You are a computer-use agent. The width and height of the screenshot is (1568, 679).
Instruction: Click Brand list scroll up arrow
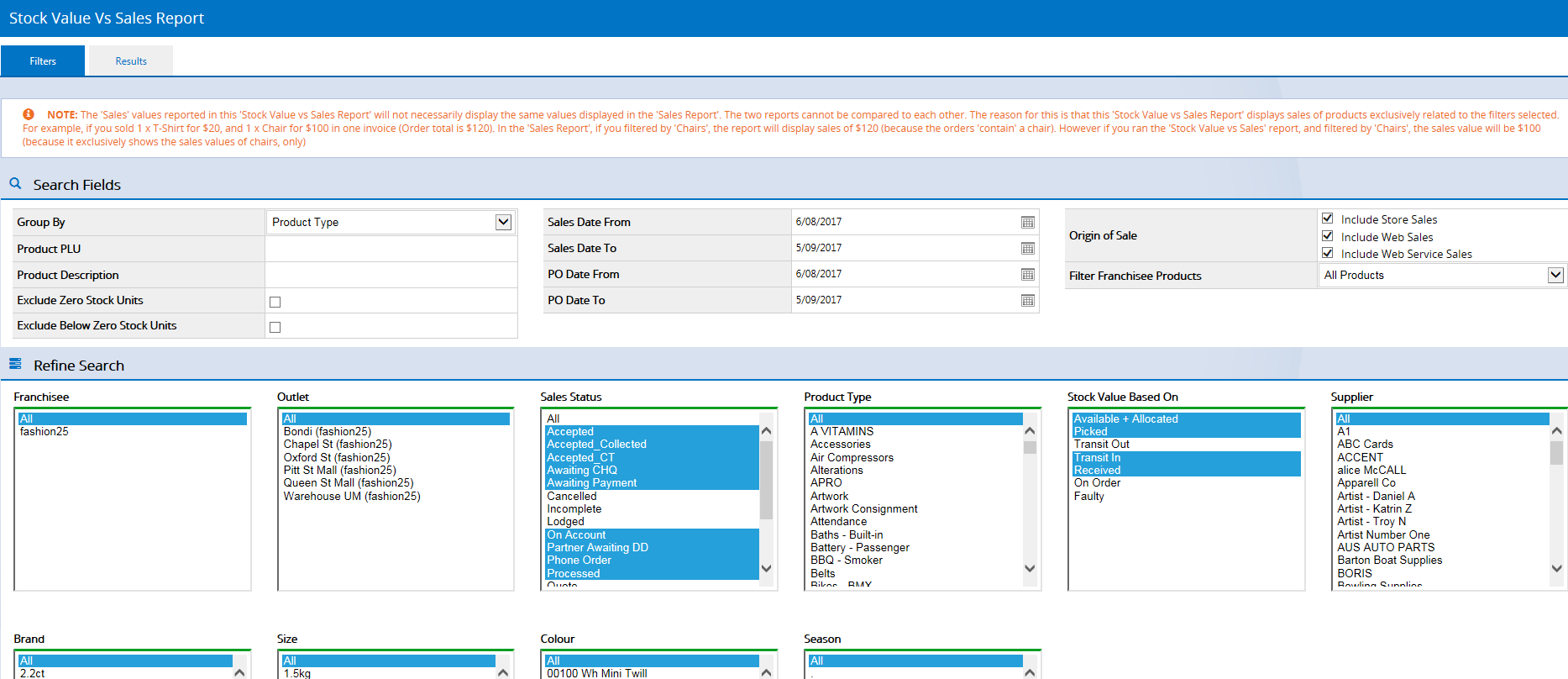tap(239, 672)
